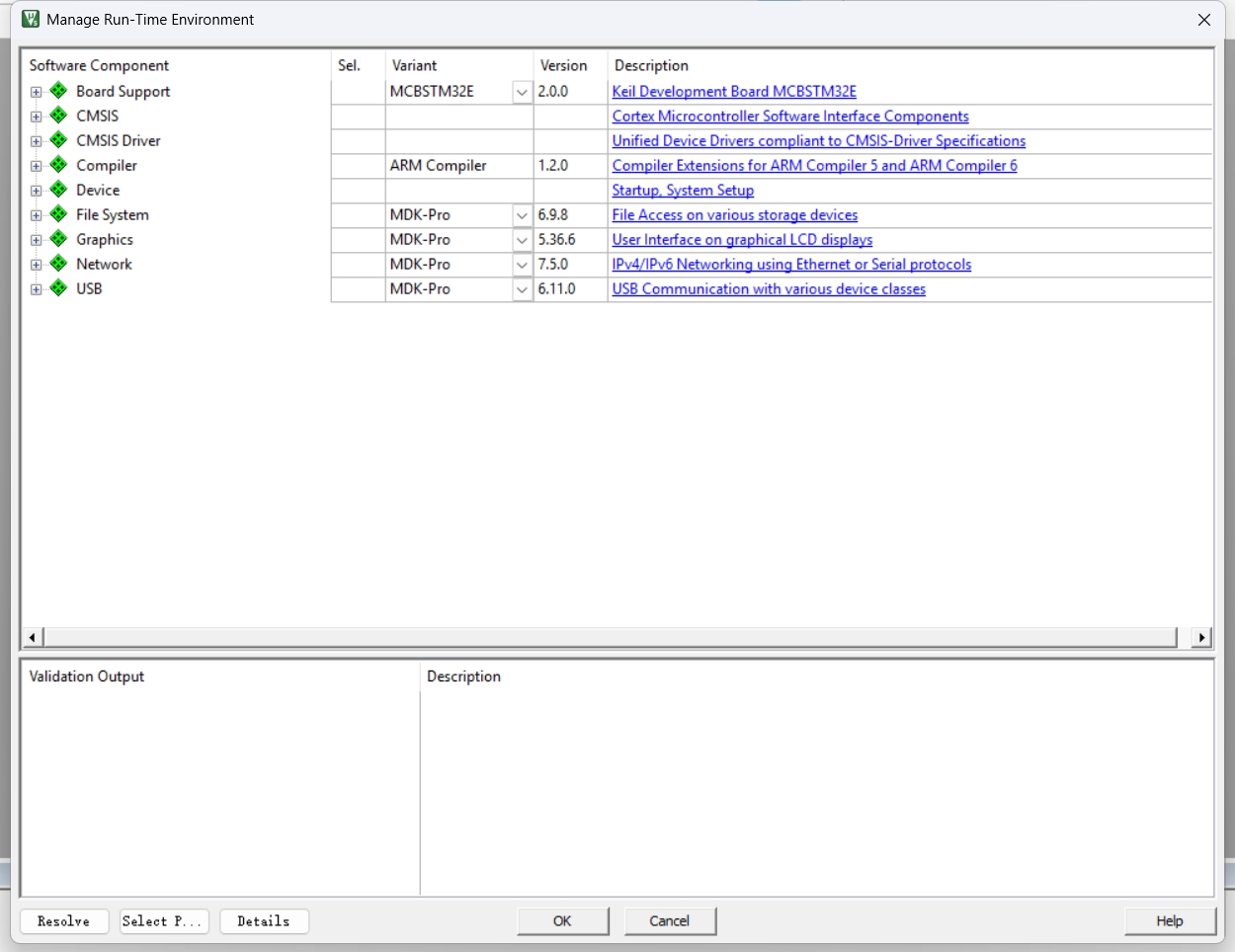Viewport: 1235px width, 952px height.
Task: Click the horizontal scrollbar right arrow
Action: 1201,637
